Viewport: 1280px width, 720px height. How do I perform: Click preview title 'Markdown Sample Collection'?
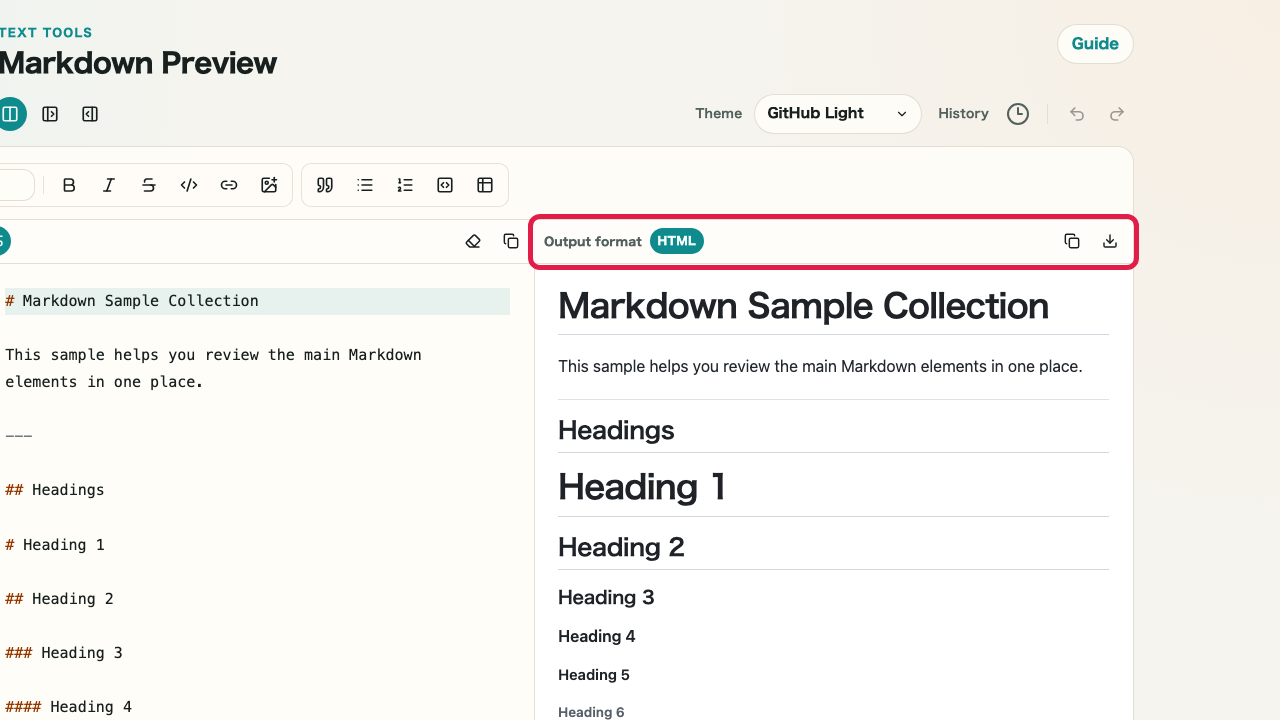point(803,306)
